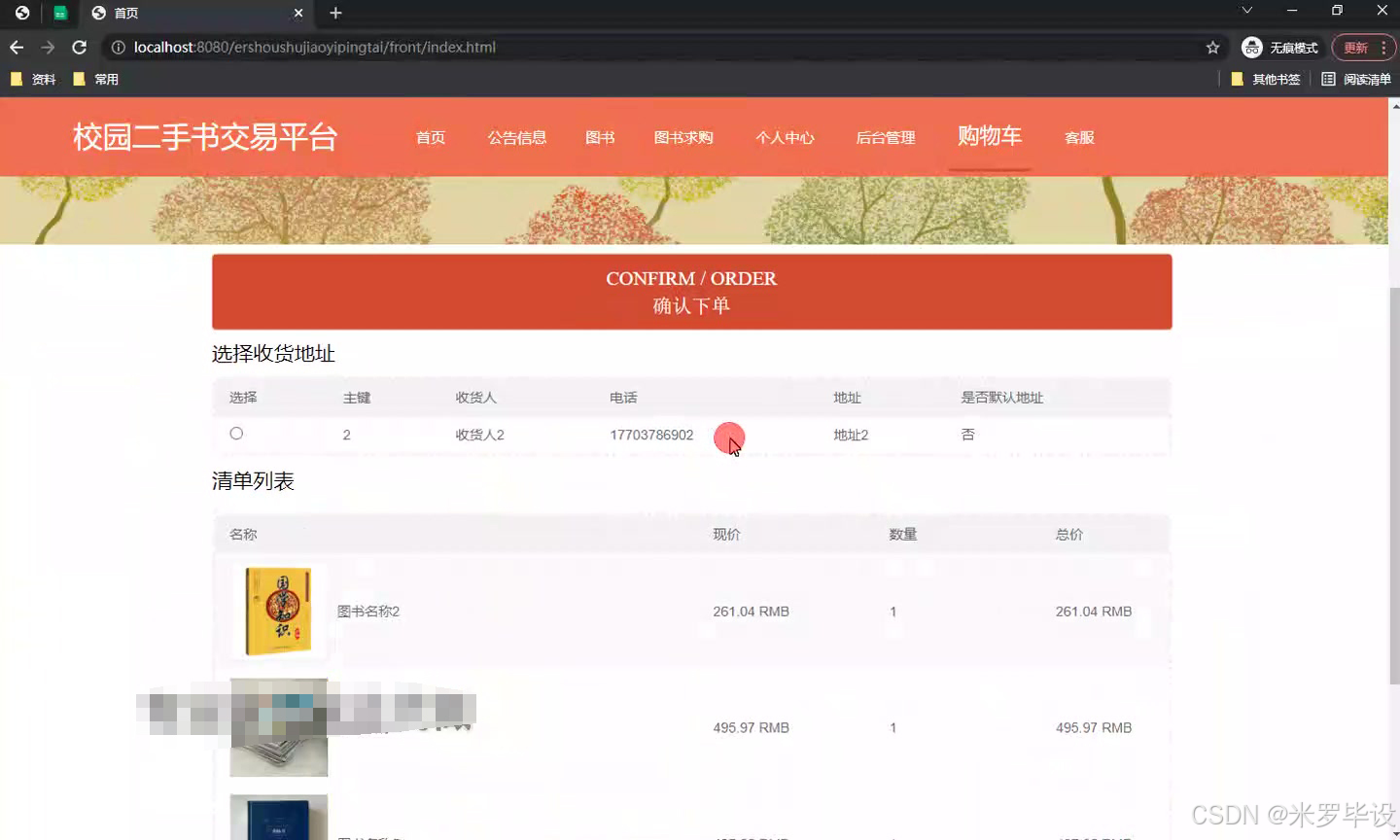Click the 总价 column header
1400x840 pixels.
click(1069, 535)
